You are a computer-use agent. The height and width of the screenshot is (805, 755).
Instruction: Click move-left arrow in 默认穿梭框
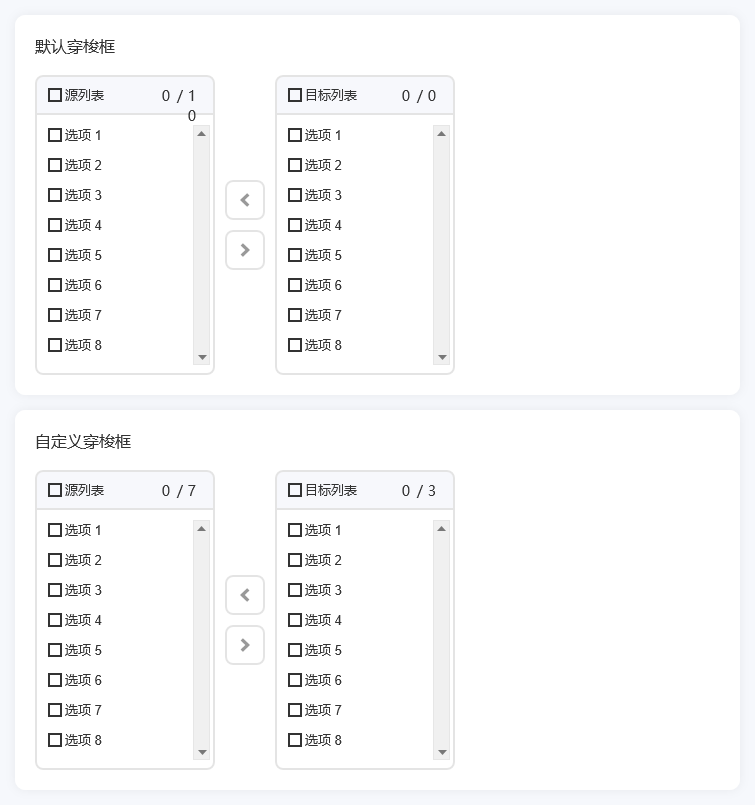point(245,200)
